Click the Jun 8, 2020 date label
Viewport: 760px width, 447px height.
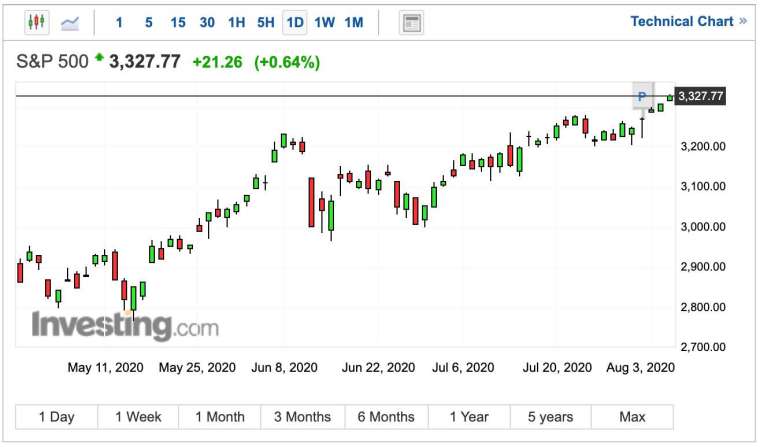[284, 367]
